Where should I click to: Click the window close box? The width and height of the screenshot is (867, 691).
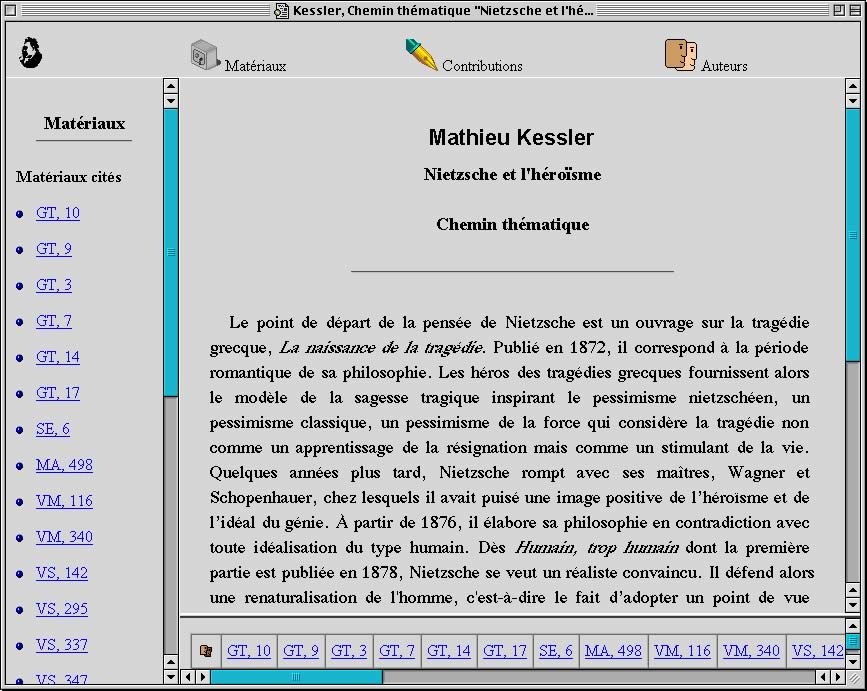11,10
